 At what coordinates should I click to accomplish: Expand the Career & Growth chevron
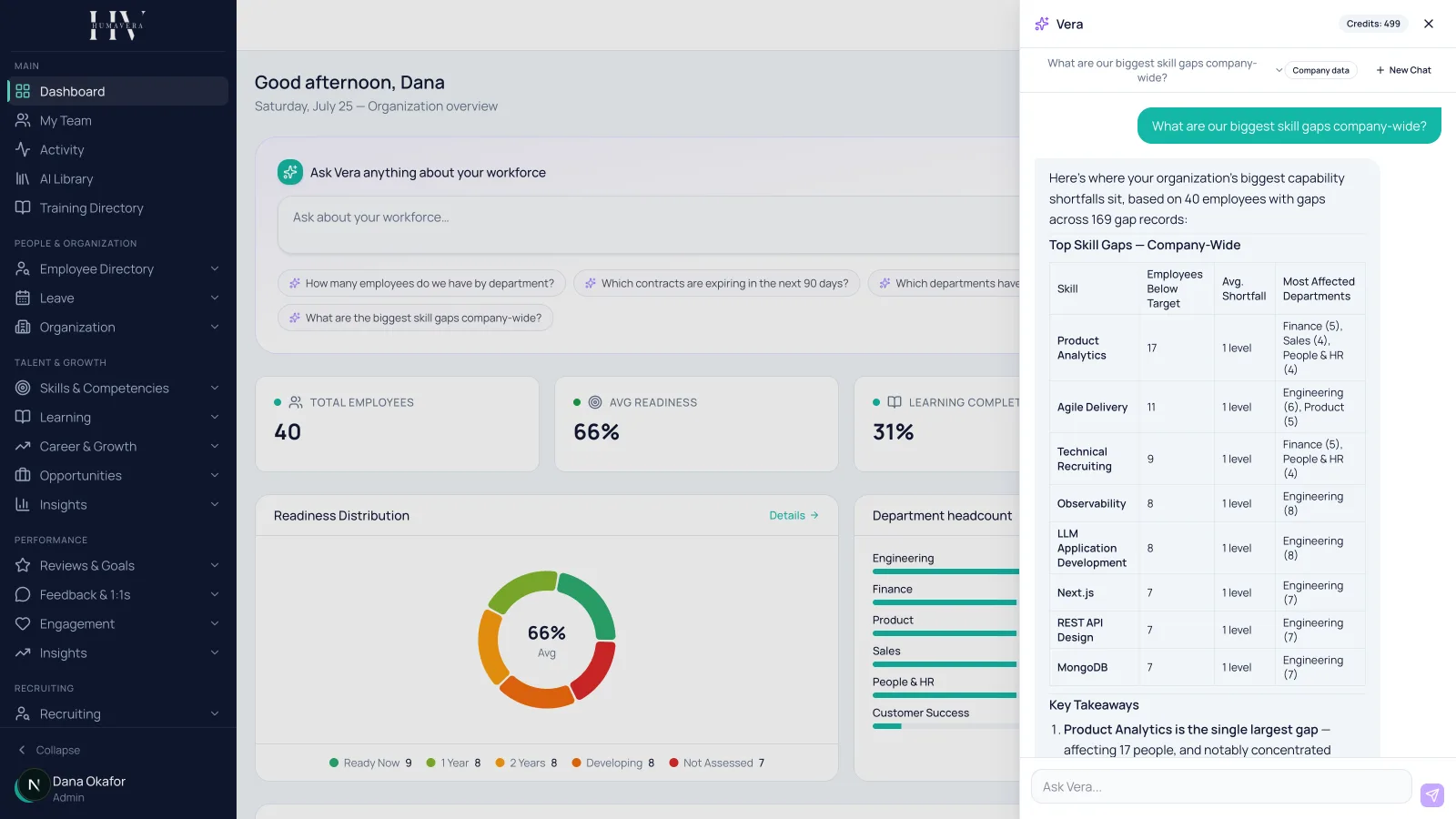point(215,446)
